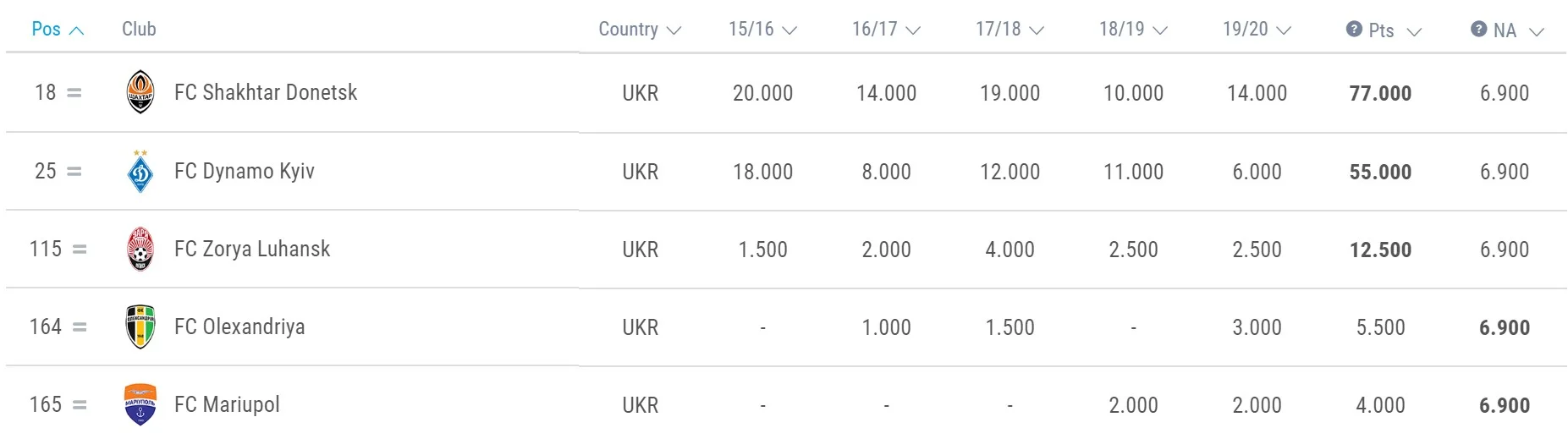1568x439 pixels.
Task: Click the FC Mariupol club crest
Action: click(140, 405)
